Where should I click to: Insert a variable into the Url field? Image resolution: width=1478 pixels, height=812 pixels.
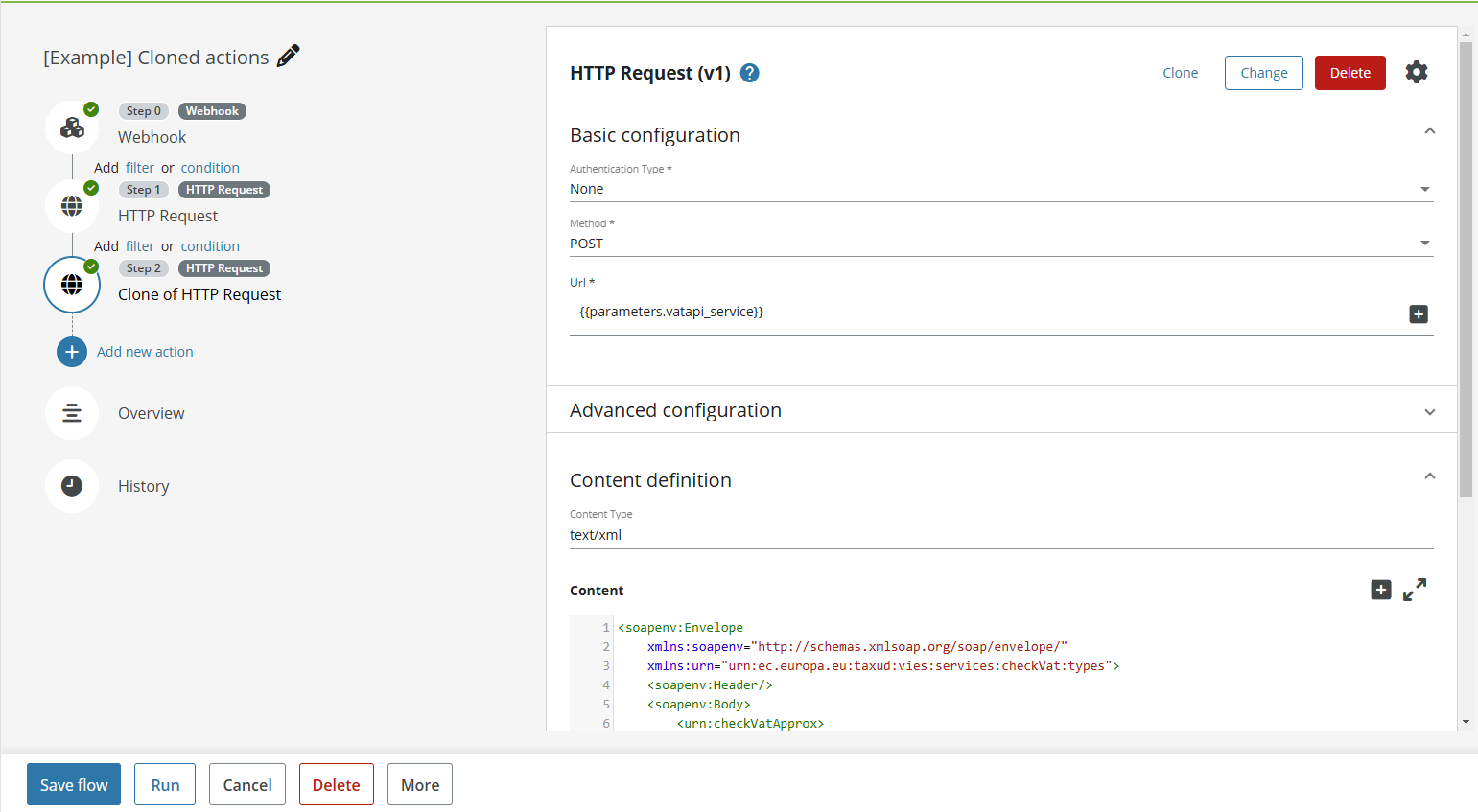point(1419,314)
